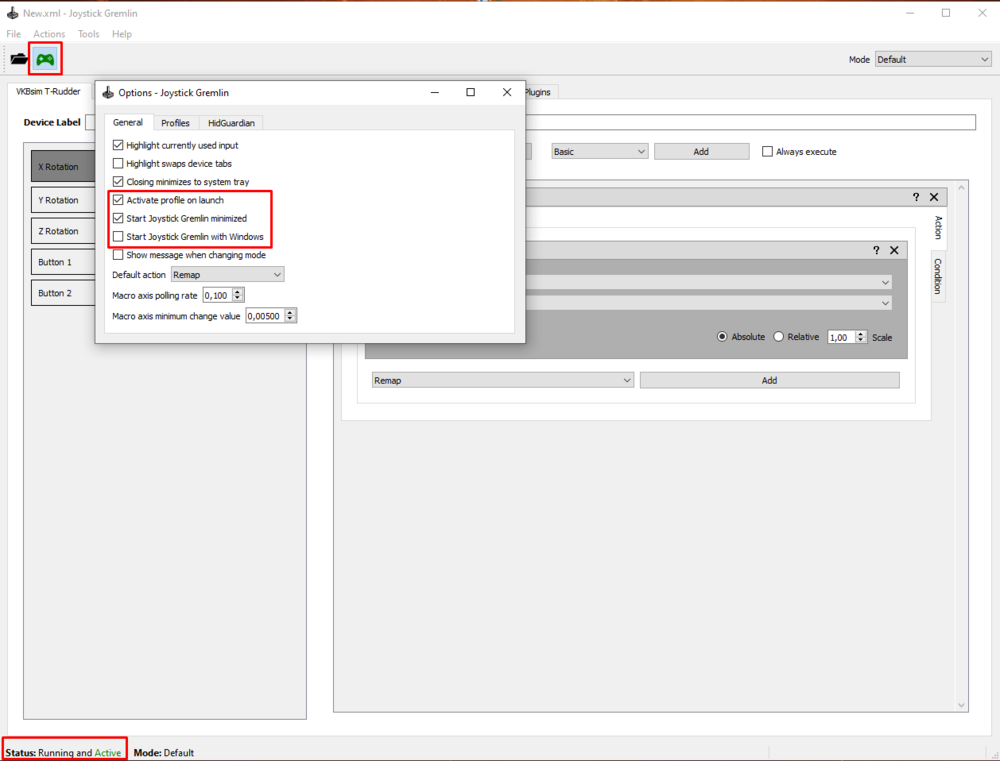Open lower Remap action dropdown
Viewport: 1000px width, 761px height.
(x=503, y=380)
